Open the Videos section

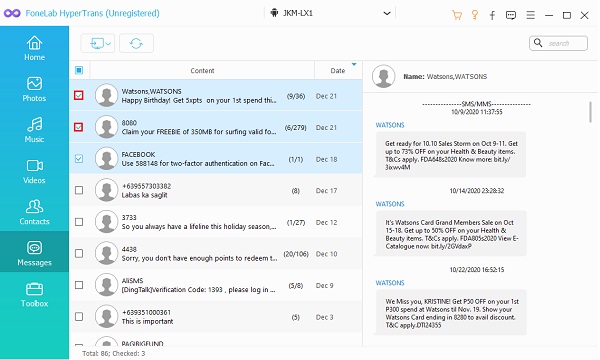[34, 171]
